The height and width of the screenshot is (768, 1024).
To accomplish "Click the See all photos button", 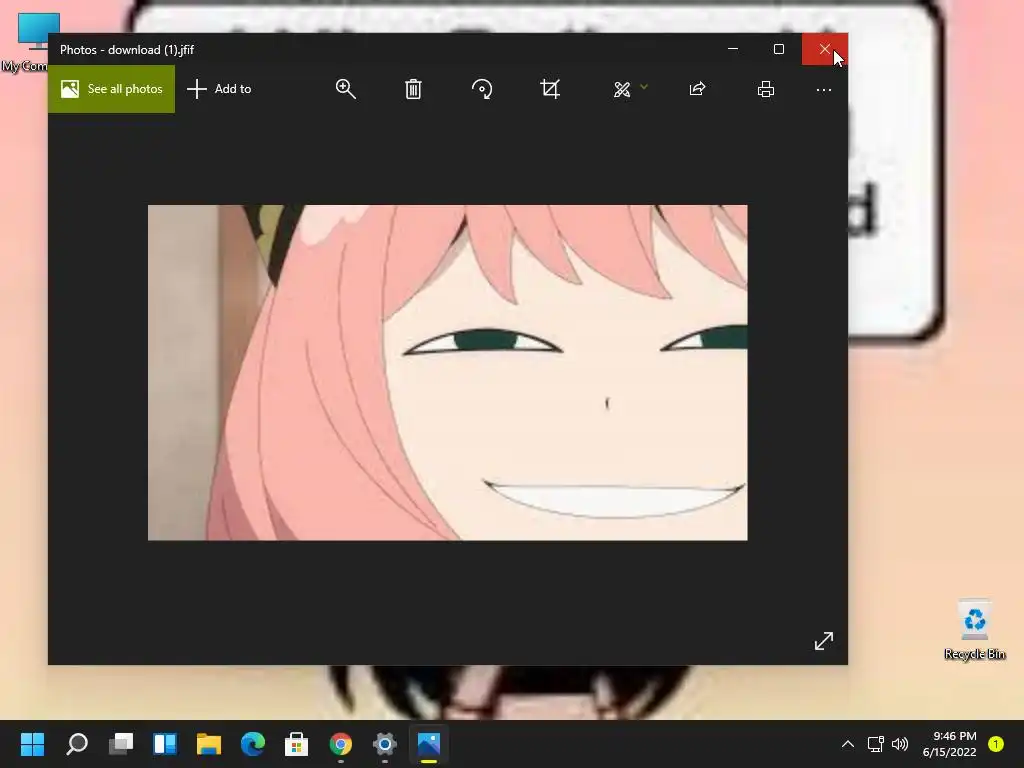I will [x=112, y=89].
